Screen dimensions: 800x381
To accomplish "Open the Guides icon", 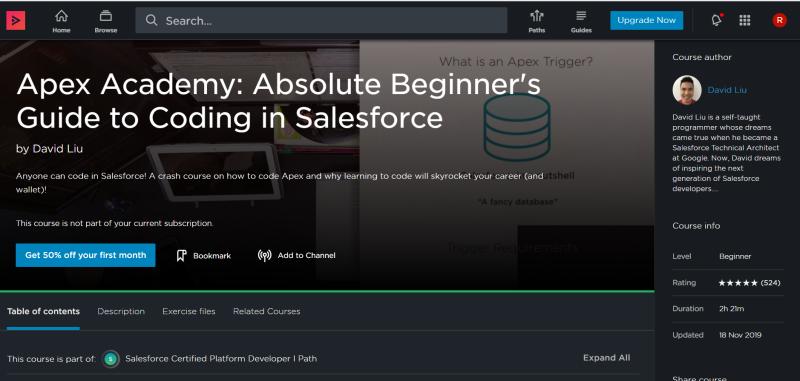I will 581,16.
